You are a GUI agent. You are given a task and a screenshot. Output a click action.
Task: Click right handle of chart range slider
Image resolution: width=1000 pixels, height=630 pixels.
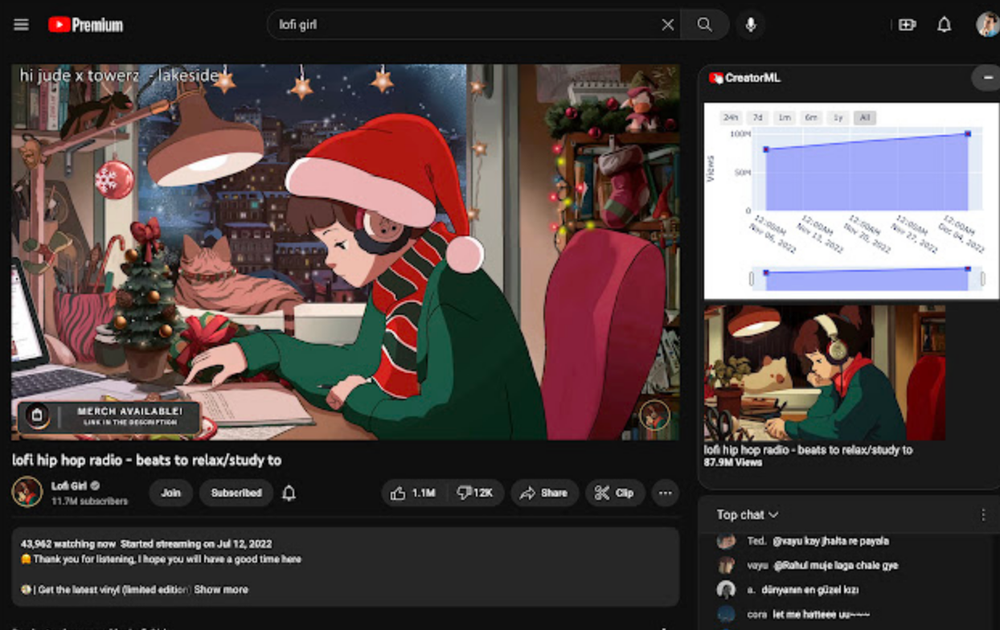tap(983, 279)
